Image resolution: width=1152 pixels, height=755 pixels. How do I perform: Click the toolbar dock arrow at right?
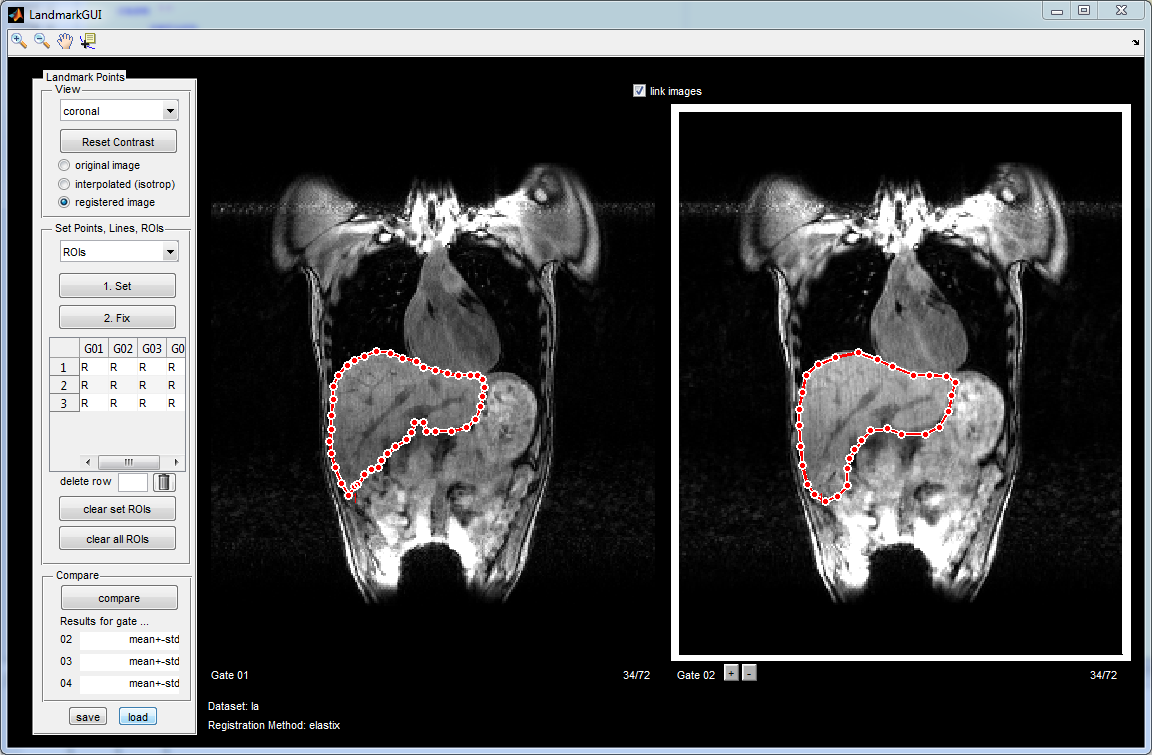[1135, 43]
